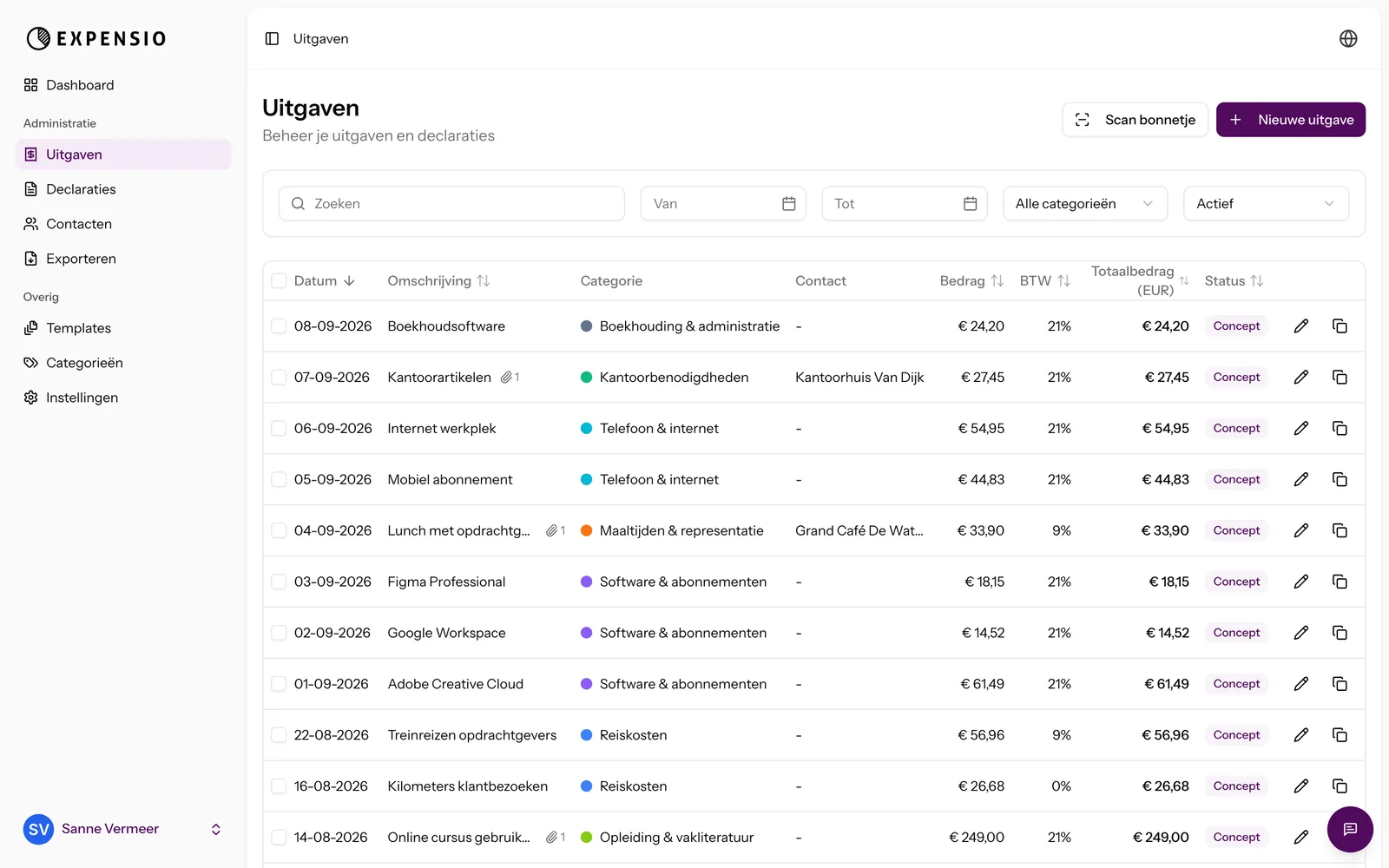Toggle the sidebar panel icon
The height and width of the screenshot is (868, 1389).
[272, 39]
